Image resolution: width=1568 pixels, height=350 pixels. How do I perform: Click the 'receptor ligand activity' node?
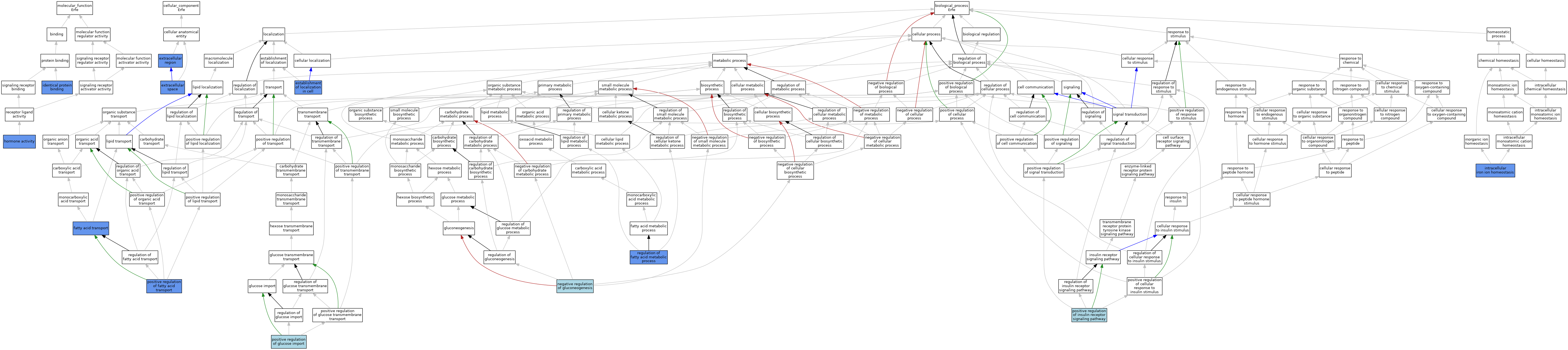point(20,114)
